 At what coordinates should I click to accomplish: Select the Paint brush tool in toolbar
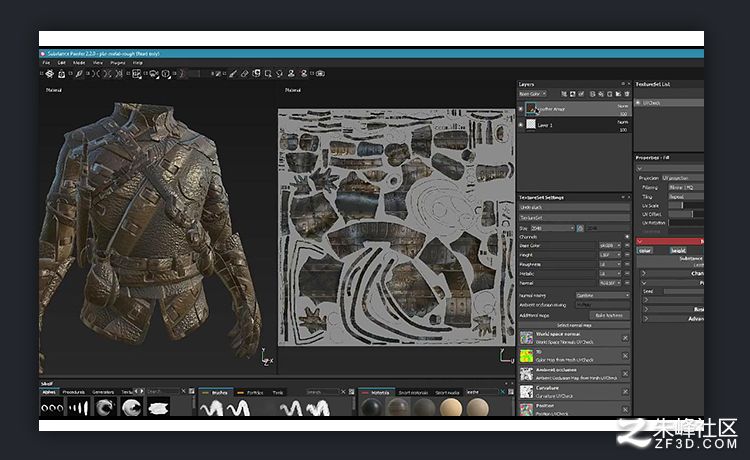[x=232, y=74]
